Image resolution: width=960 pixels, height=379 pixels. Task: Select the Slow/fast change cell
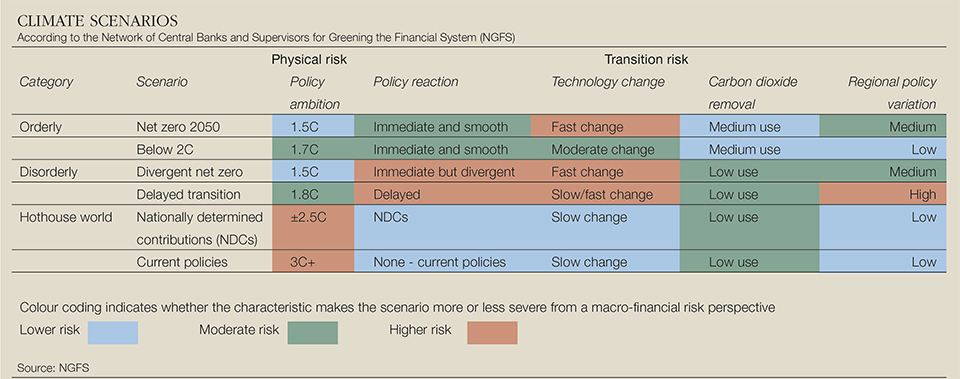(605, 195)
